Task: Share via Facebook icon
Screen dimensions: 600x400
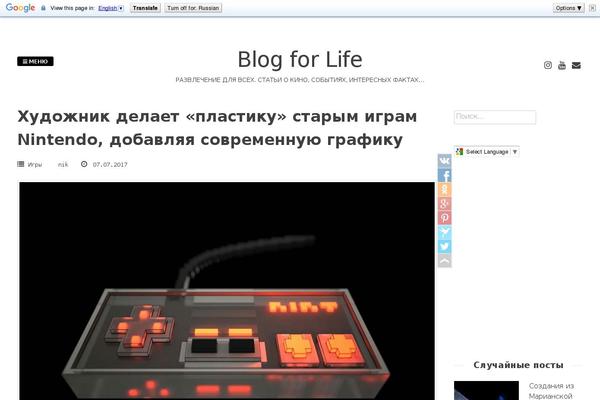Action: [x=445, y=175]
